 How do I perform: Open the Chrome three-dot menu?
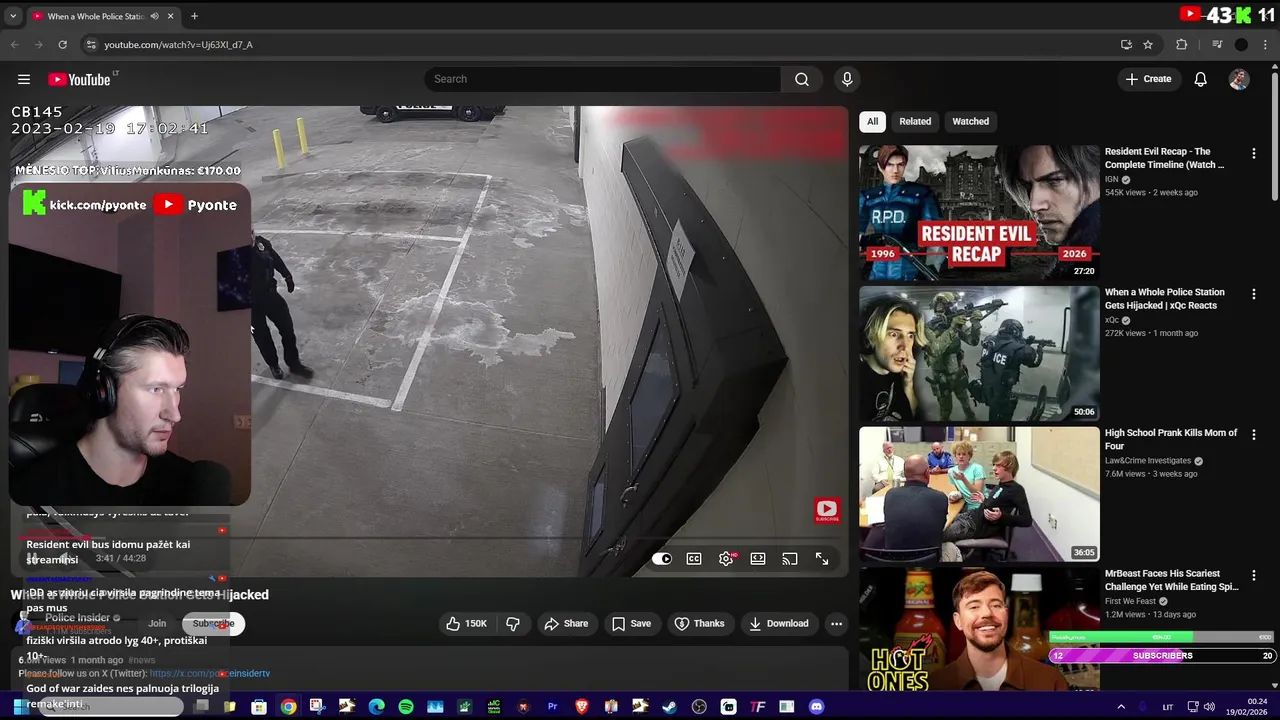coord(1266,45)
